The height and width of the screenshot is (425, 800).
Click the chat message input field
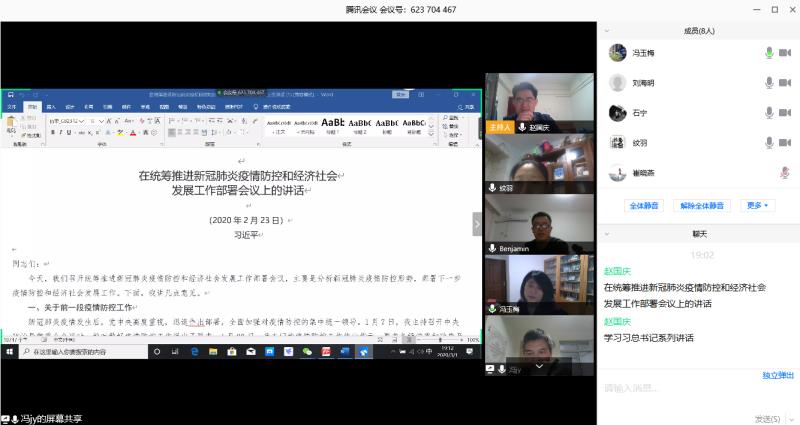(690, 388)
